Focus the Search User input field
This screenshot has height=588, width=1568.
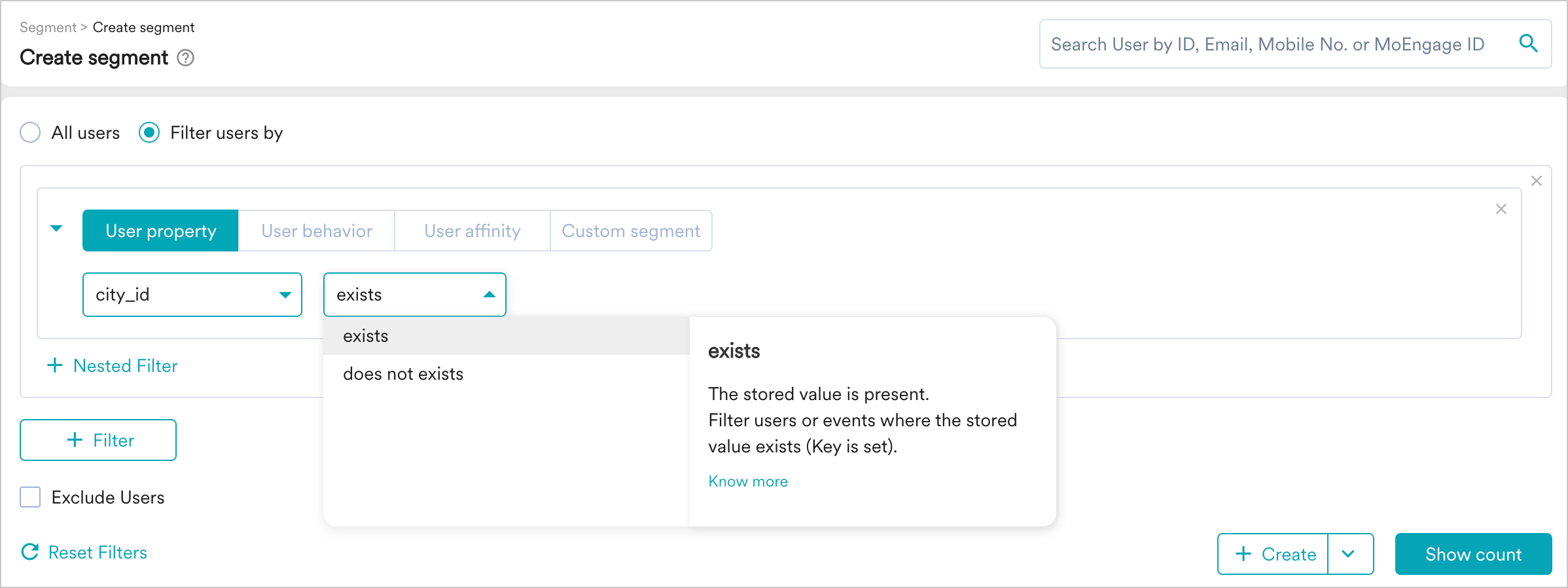click(1266, 44)
